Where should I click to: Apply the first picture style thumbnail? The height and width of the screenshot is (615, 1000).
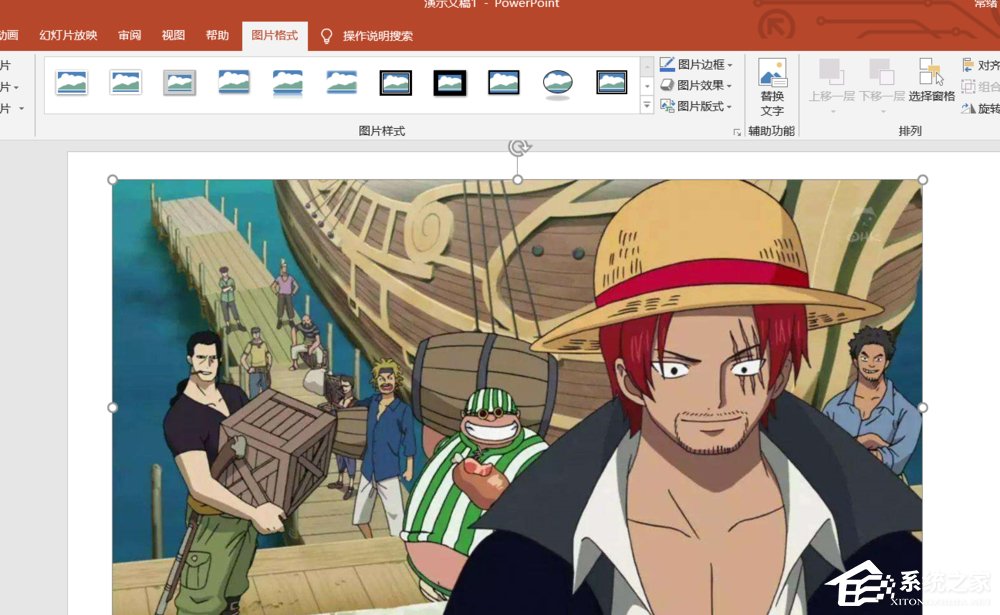click(72, 82)
